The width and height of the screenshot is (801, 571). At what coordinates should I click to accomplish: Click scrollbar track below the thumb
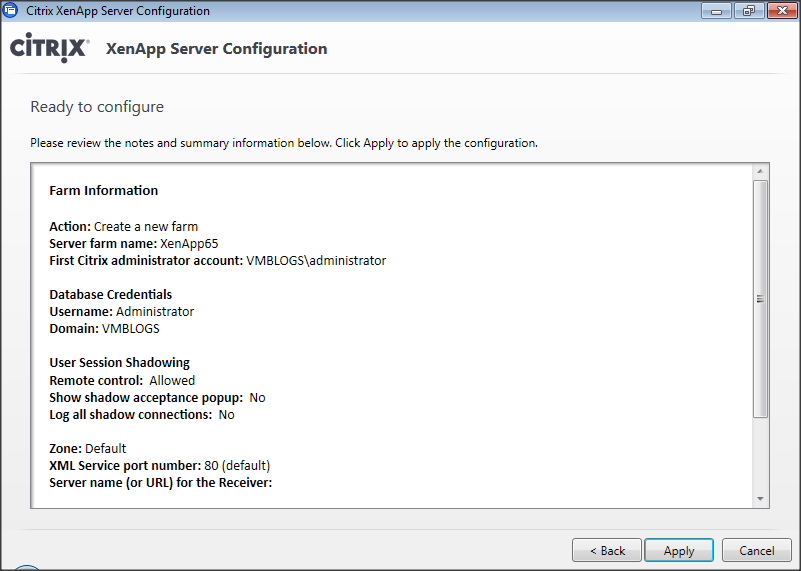click(760, 455)
